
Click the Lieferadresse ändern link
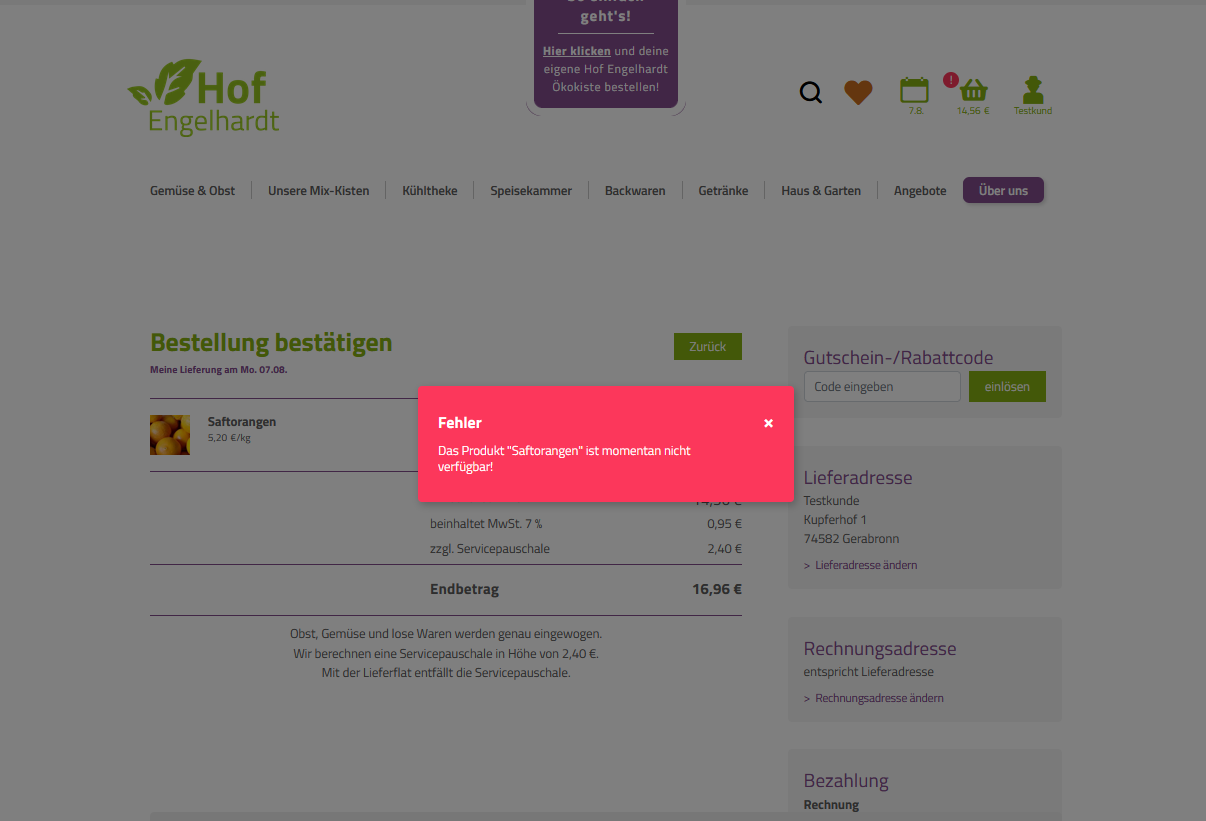click(x=866, y=565)
